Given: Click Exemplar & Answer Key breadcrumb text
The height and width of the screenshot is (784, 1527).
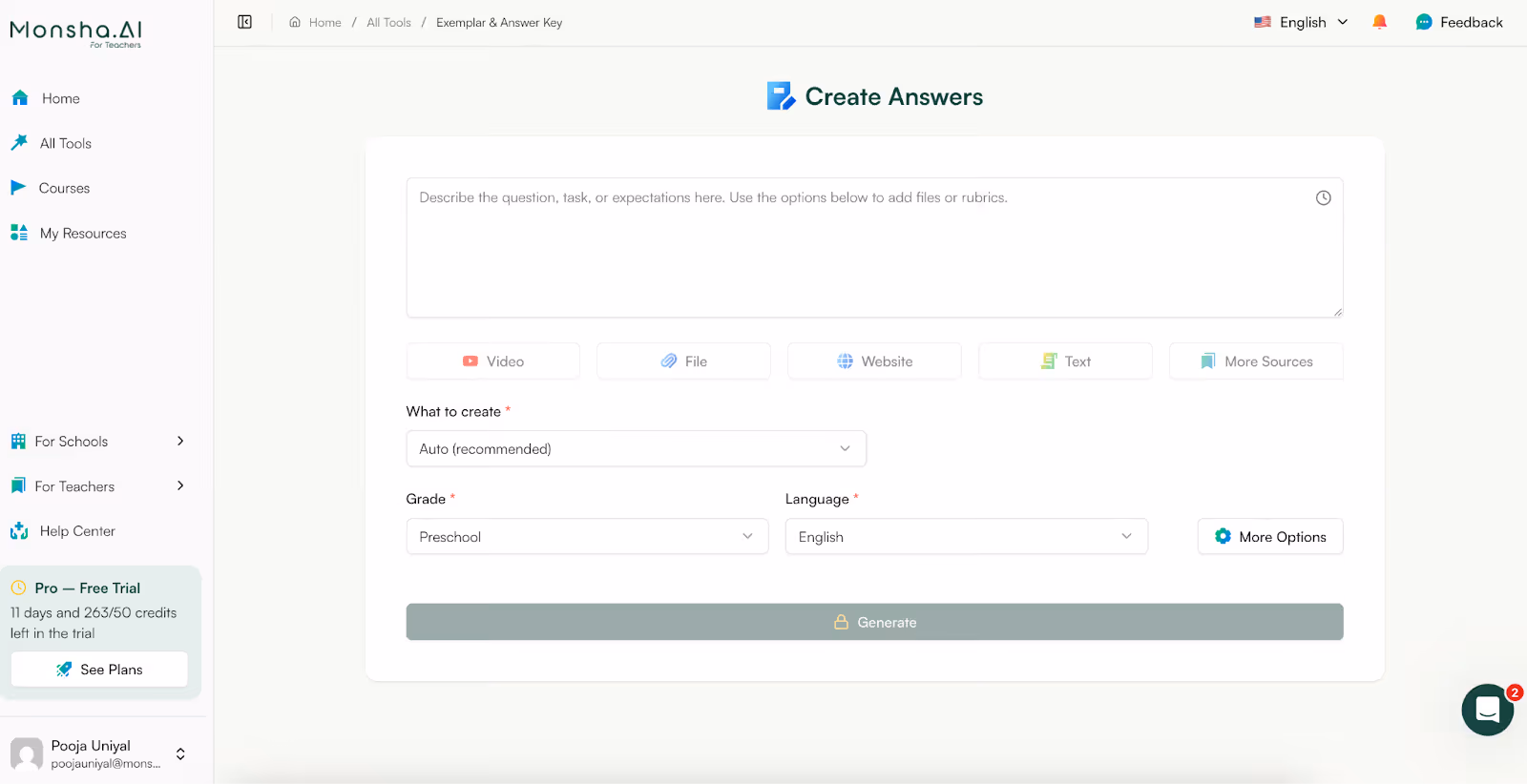Looking at the screenshot, I should (499, 22).
